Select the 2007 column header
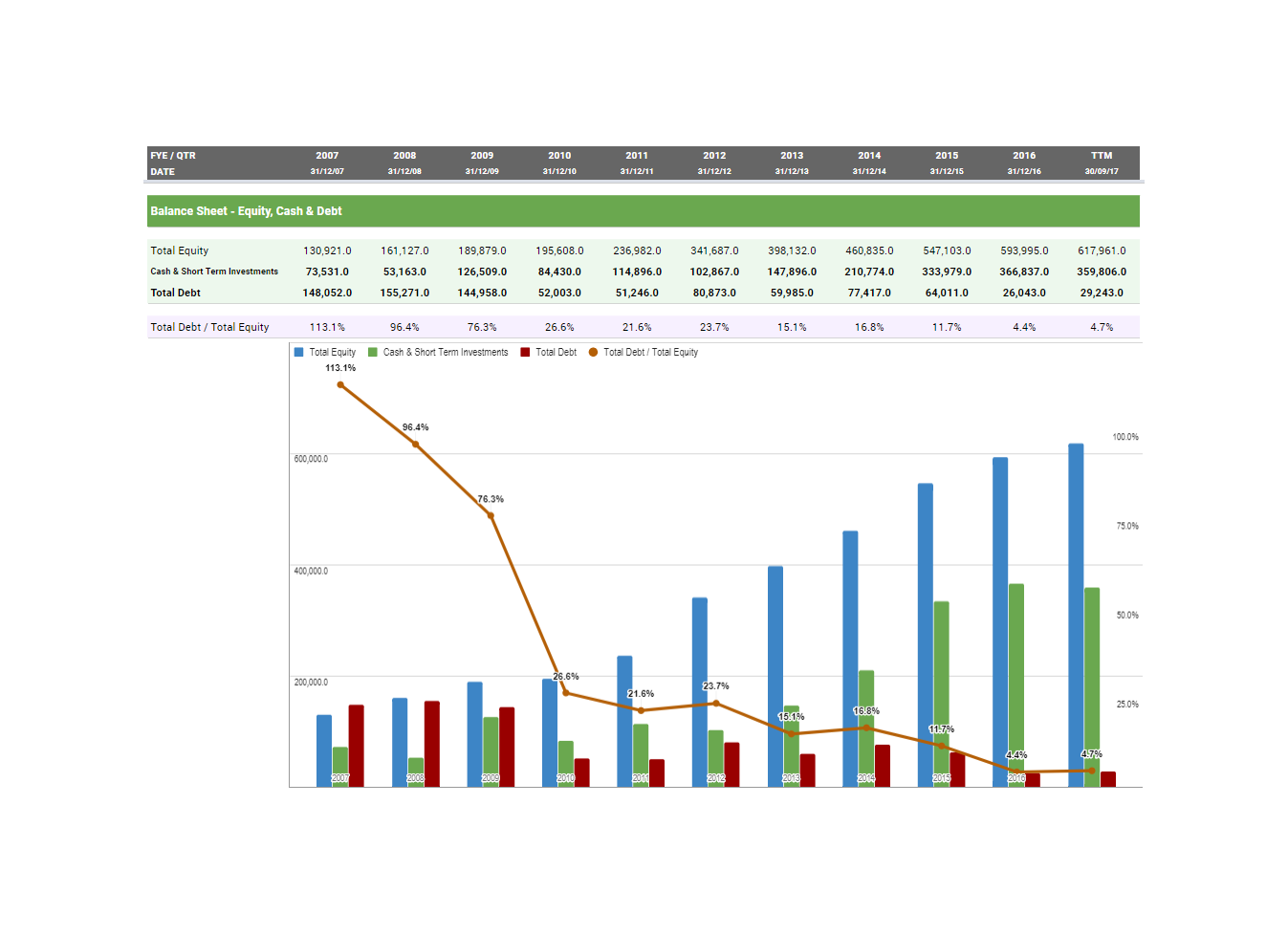The height and width of the screenshot is (935, 1288). click(x=327, y=155)
